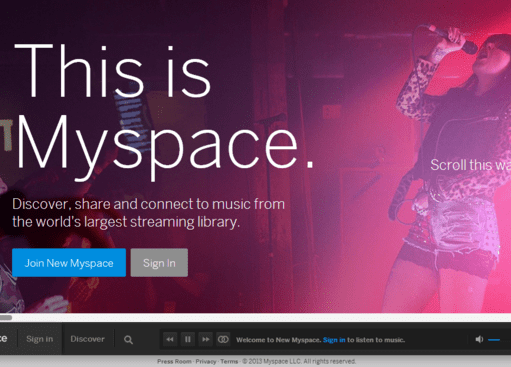Open search with the magnifying glass icon

pyautogui.click(x=128, y=339)
